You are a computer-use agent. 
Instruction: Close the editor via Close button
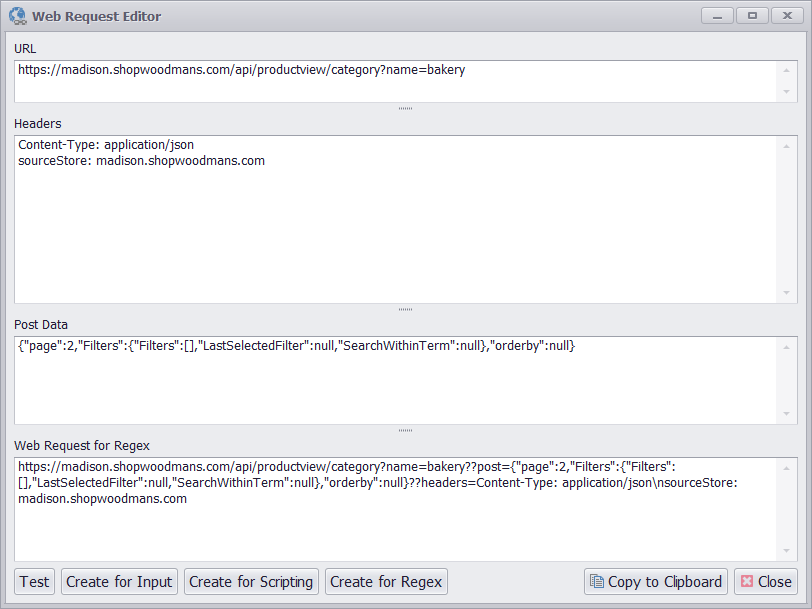[766, 582]
